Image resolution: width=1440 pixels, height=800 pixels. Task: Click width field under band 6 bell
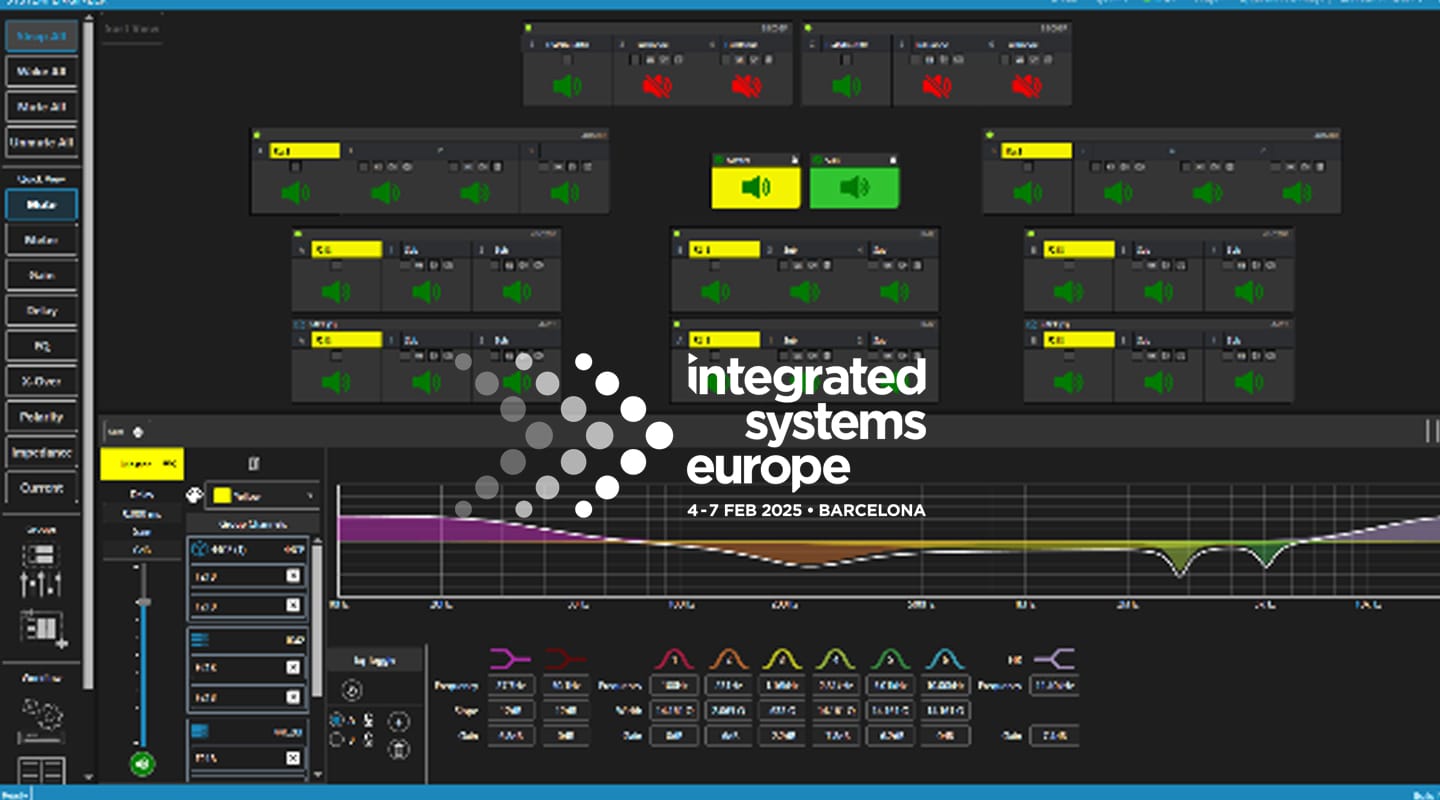[x=944, y=710]
